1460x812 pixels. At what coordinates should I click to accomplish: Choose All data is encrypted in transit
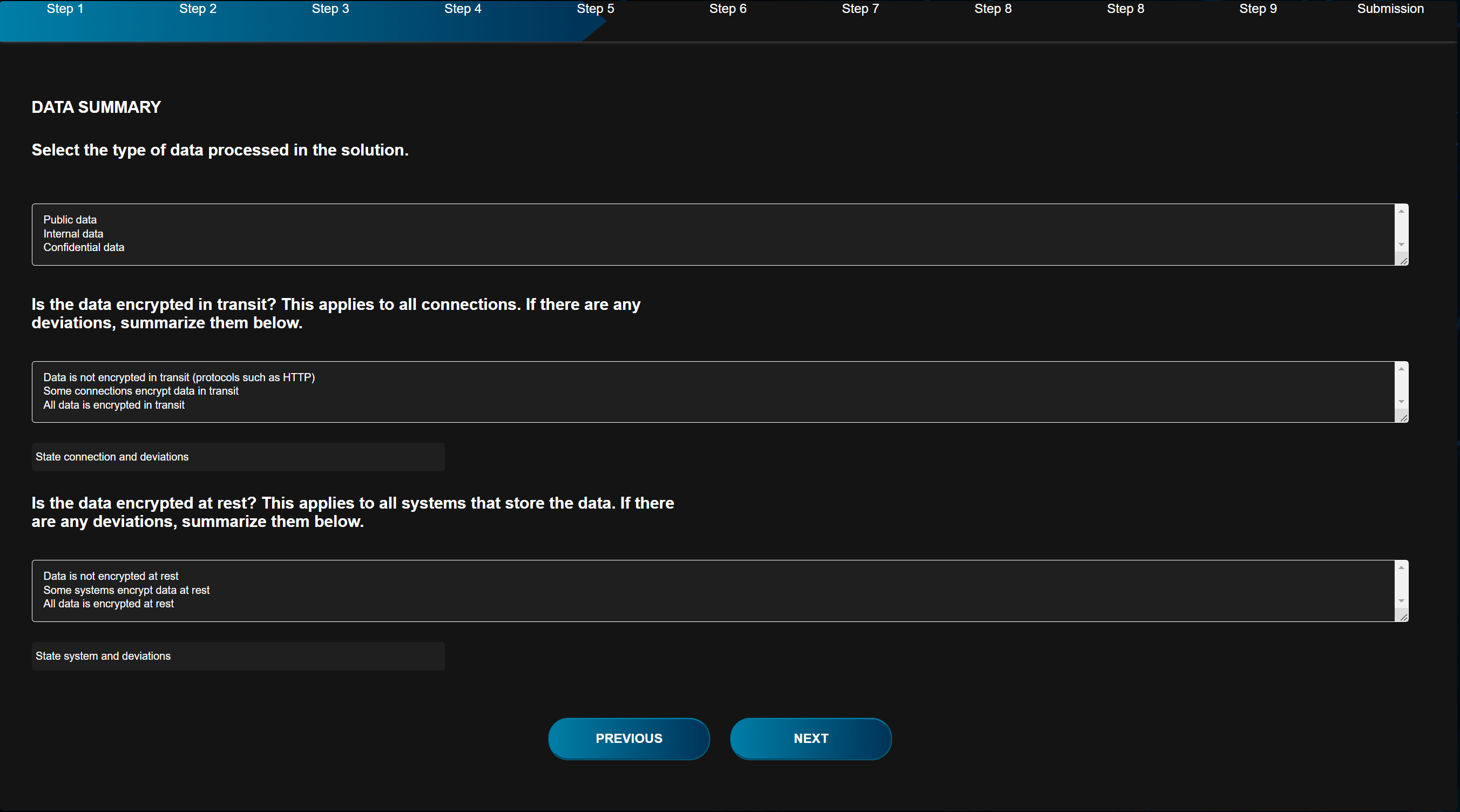tap(713, 405)
